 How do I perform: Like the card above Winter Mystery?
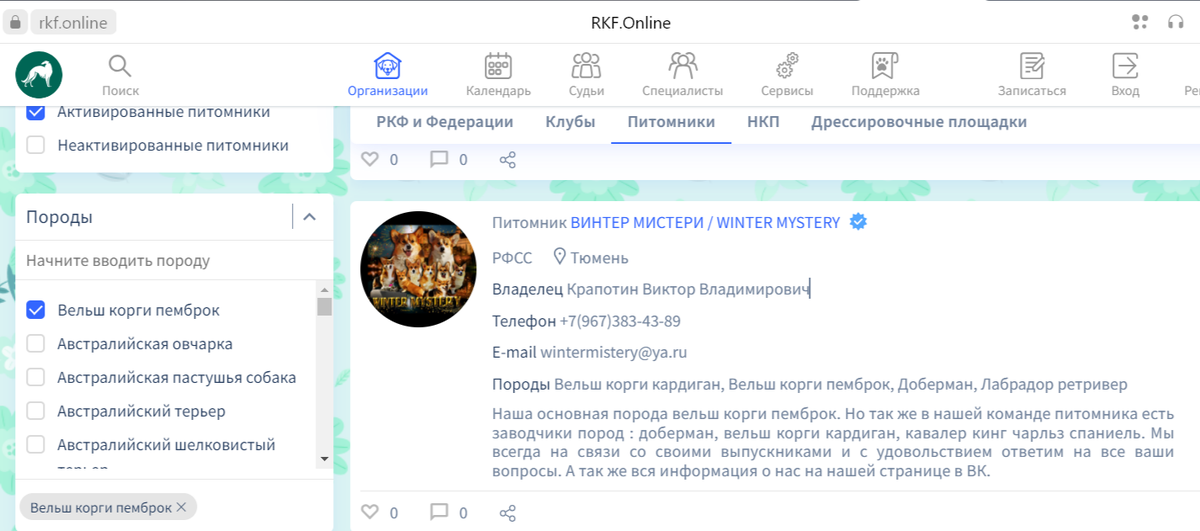point(370,159)
